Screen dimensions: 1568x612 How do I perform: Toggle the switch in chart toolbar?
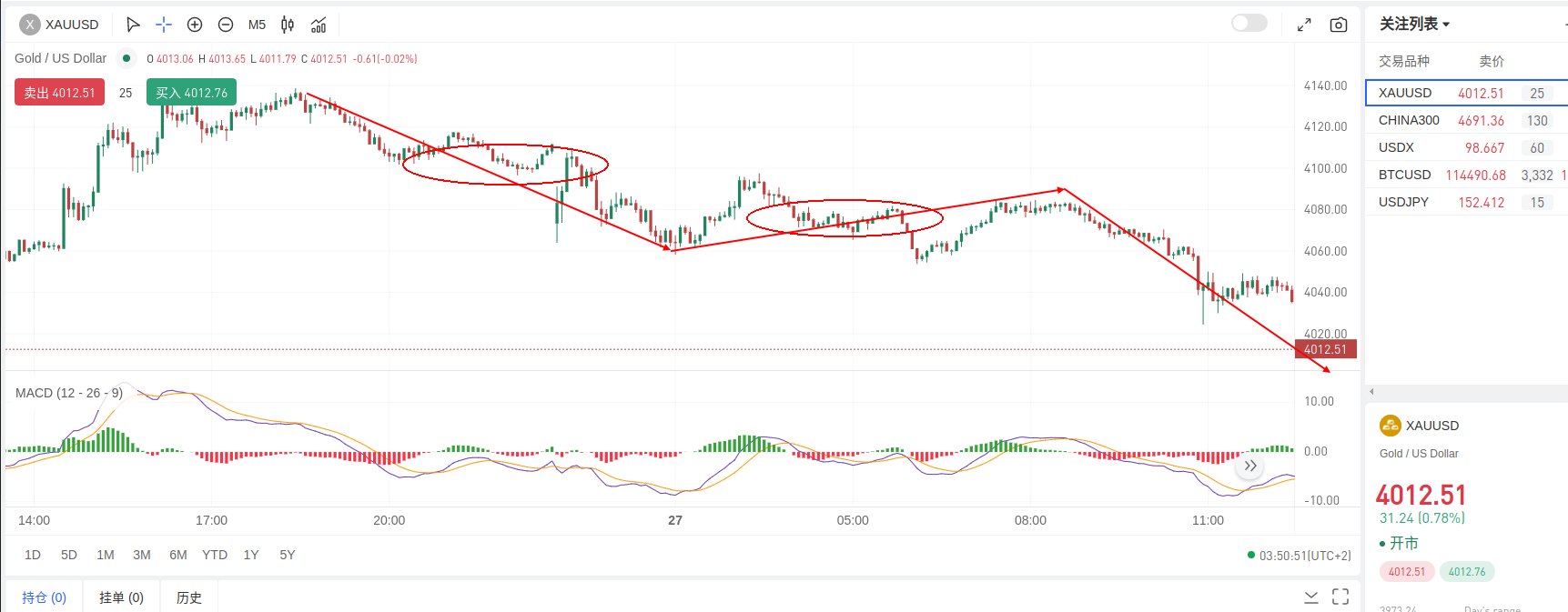(x=1249, y=23)
